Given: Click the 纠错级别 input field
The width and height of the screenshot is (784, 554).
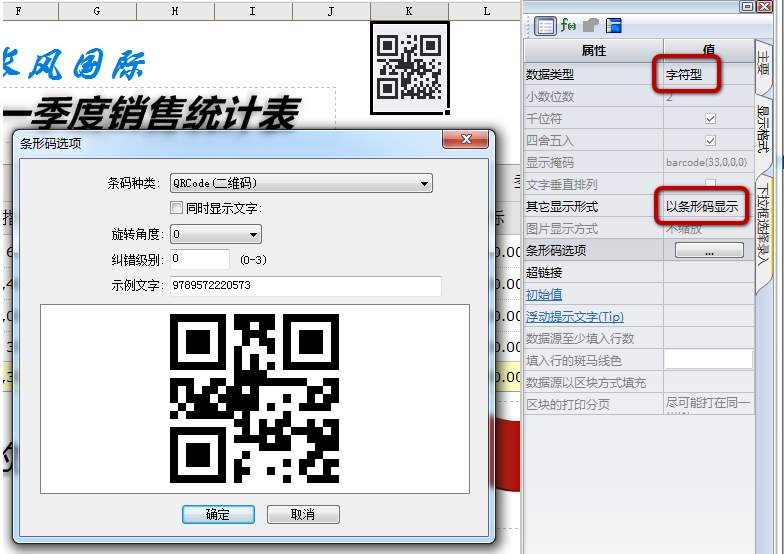Looking at the screenshot, I should click(x=200, y=260).
